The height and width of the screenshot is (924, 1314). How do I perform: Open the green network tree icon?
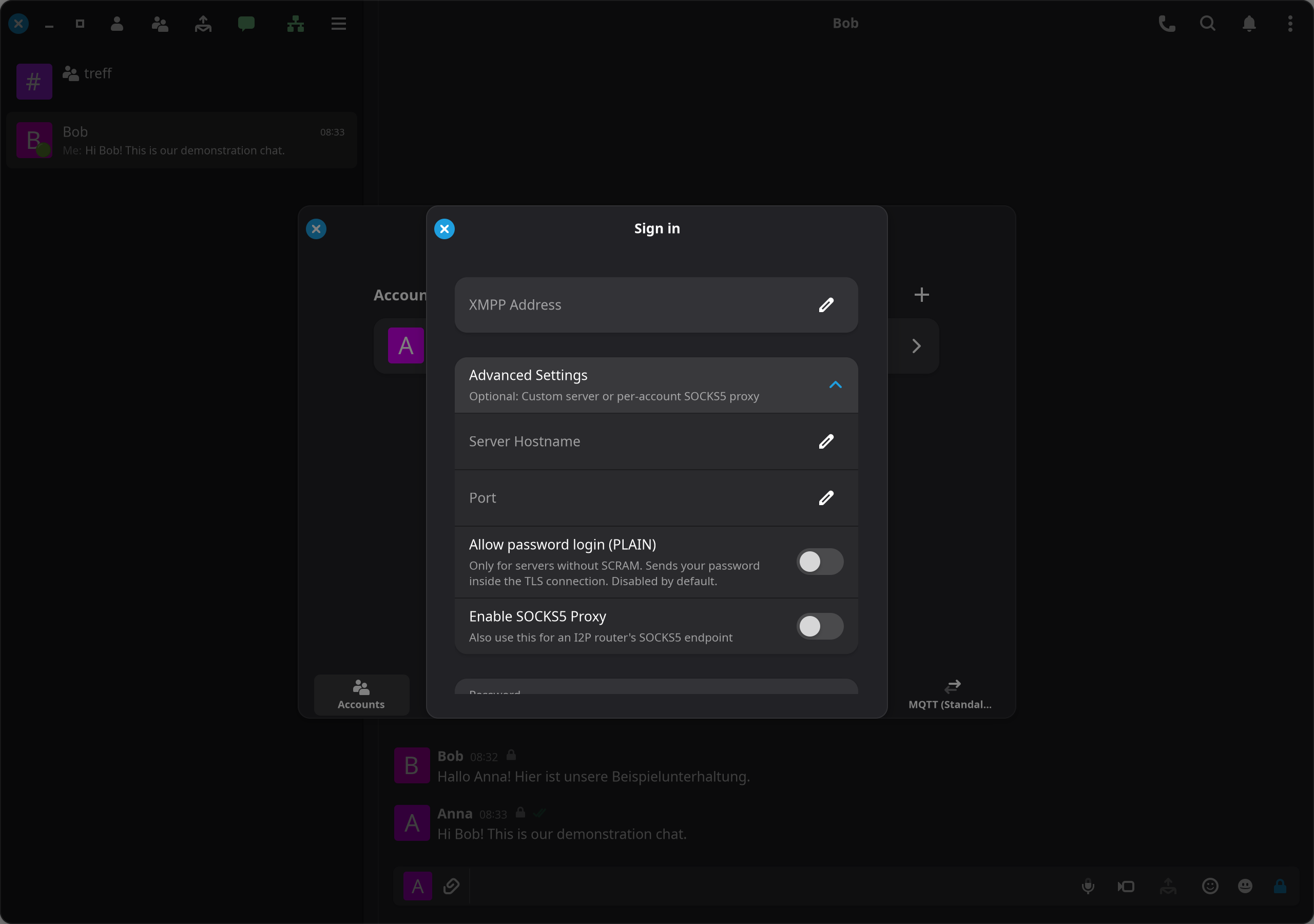pos(295,24)
